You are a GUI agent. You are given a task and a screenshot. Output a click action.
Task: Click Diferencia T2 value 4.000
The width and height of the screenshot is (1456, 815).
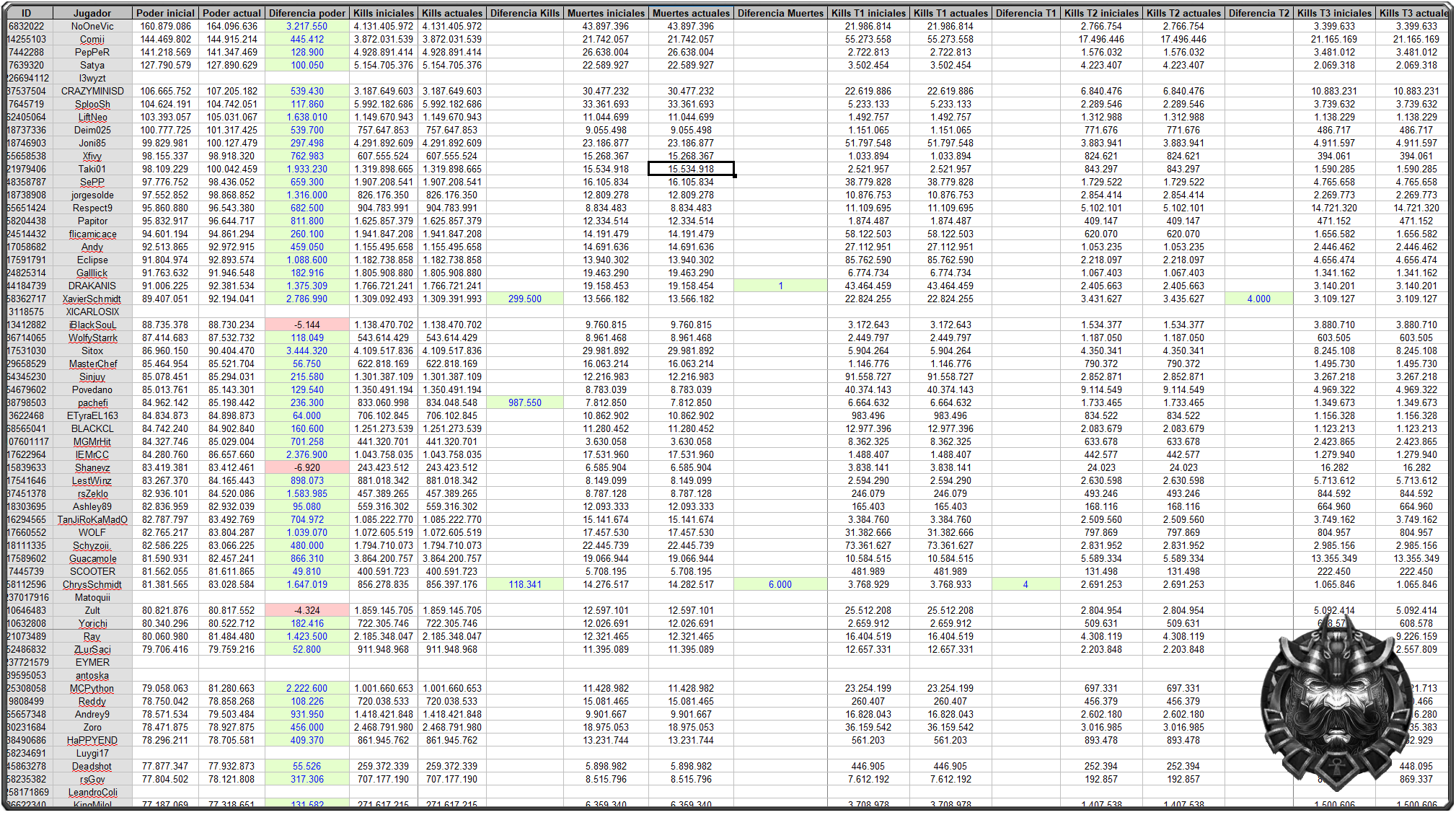point(1259,299)
